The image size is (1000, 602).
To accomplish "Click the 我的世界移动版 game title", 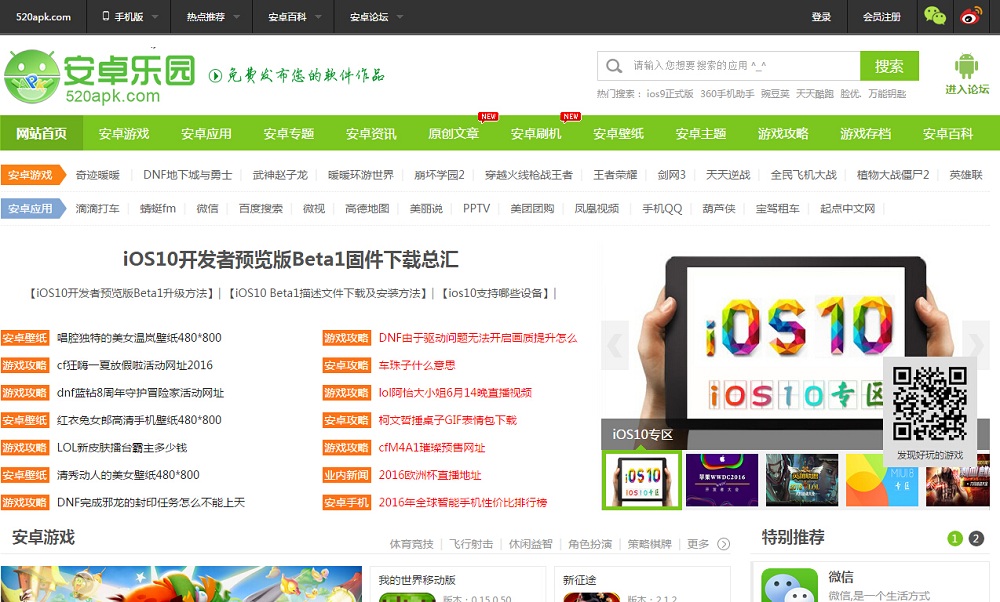I will (x=417, y=580).
